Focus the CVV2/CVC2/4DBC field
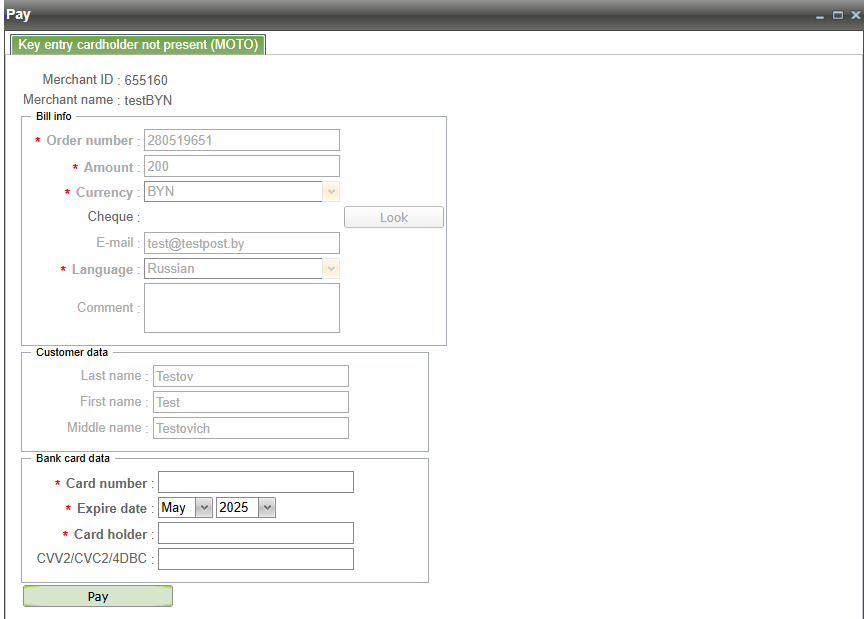Image resolution: width=864 pixels, height=619 pixels. [x=256, y=559]
